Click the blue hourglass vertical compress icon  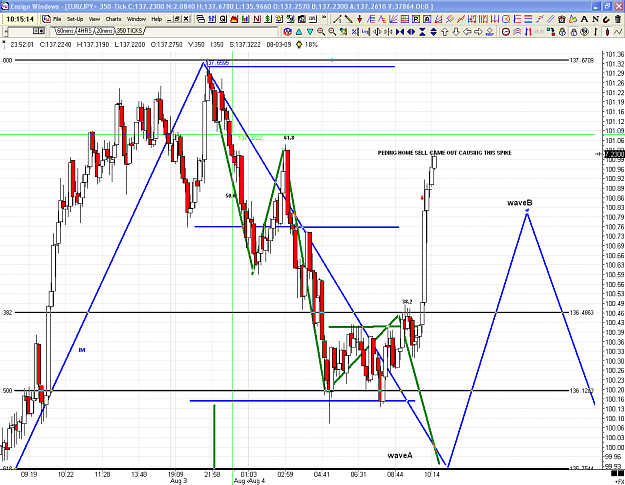tap(423, 31)
